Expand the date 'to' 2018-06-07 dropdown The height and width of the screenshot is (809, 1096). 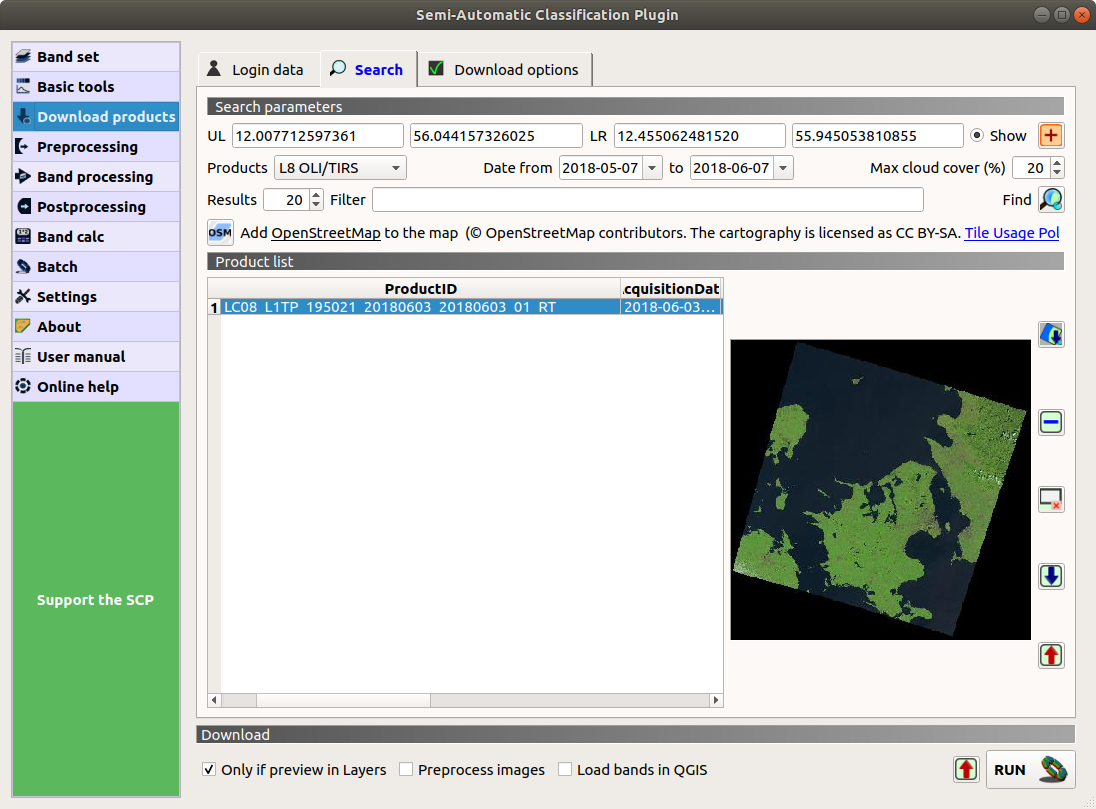pyautogui.click(x=782, y=168)
